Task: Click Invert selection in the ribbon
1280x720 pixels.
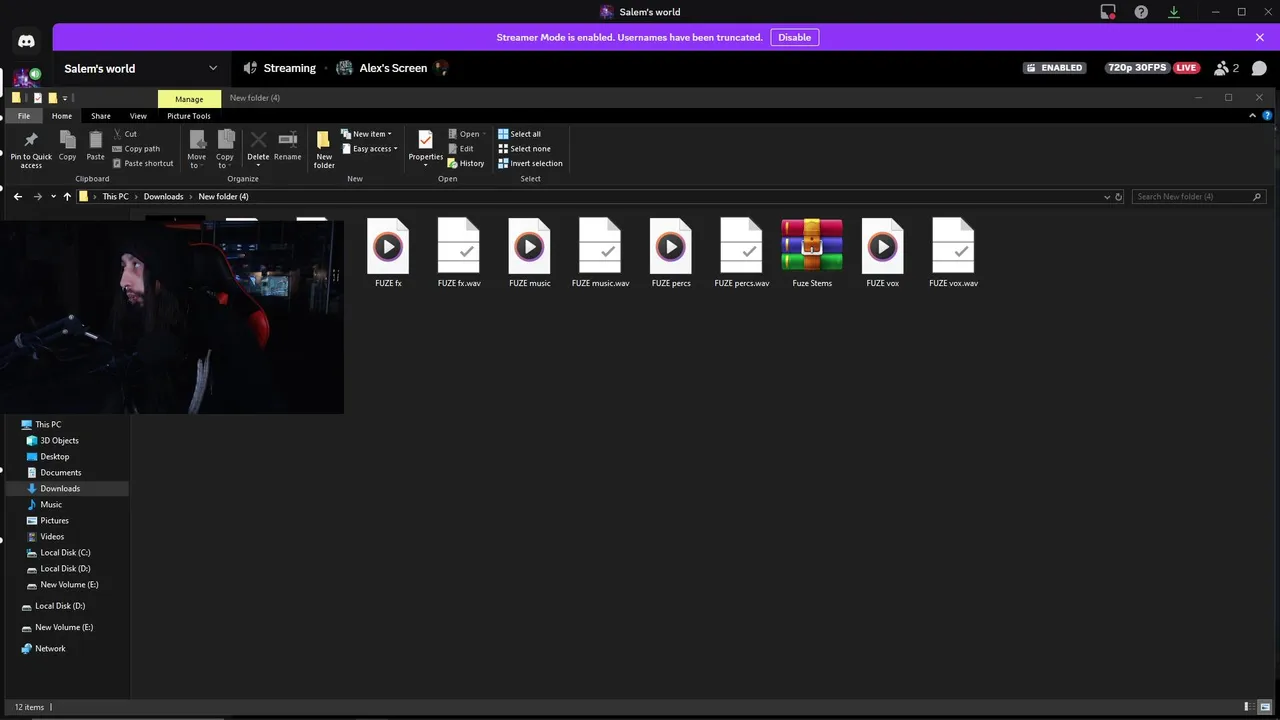Action: (x=531, y=163)
